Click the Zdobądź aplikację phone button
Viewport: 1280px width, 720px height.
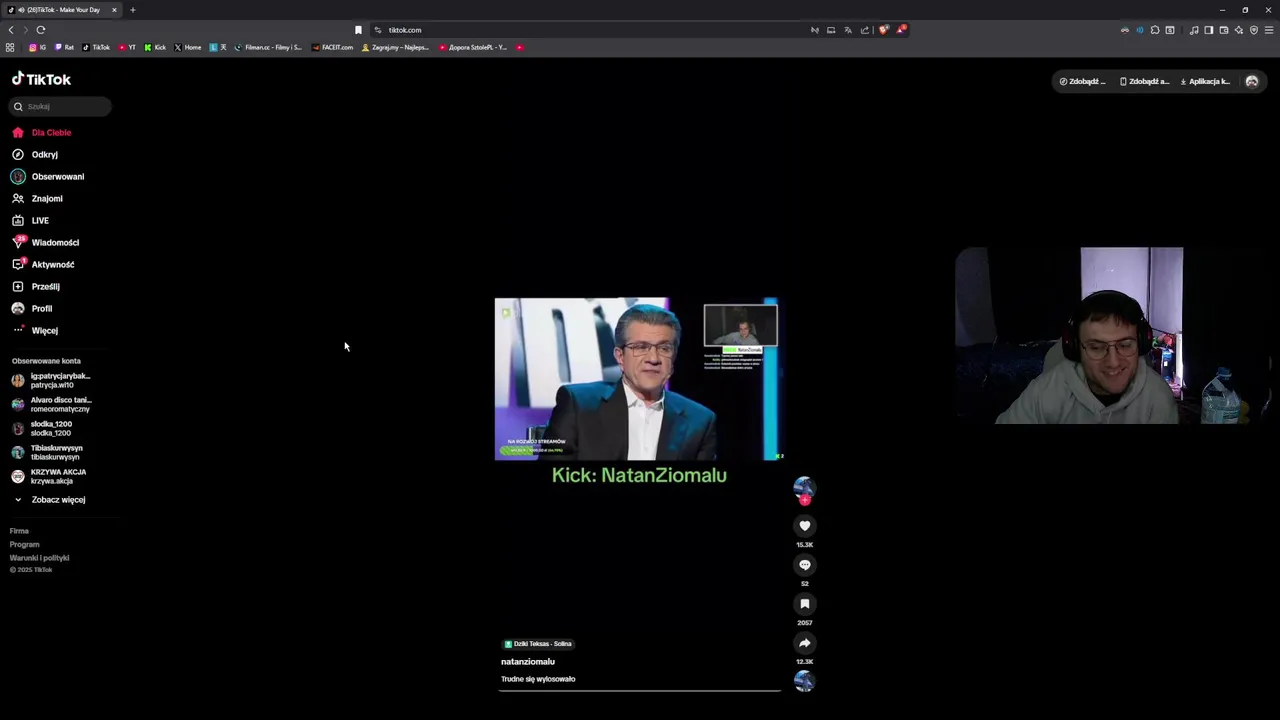click(1144, 81)
